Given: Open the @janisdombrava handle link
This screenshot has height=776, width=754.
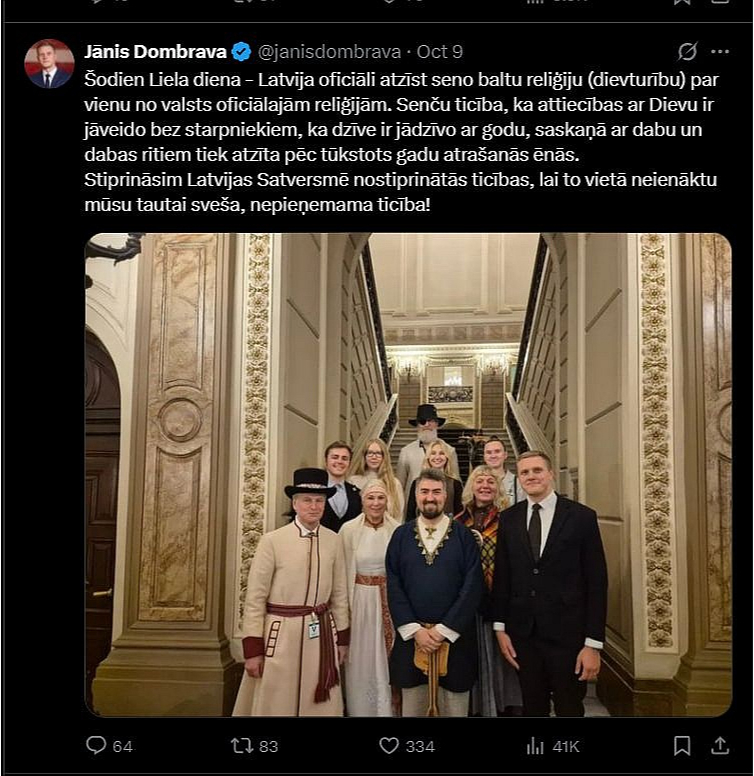Looking at the screenshot, I should point(330,52).
